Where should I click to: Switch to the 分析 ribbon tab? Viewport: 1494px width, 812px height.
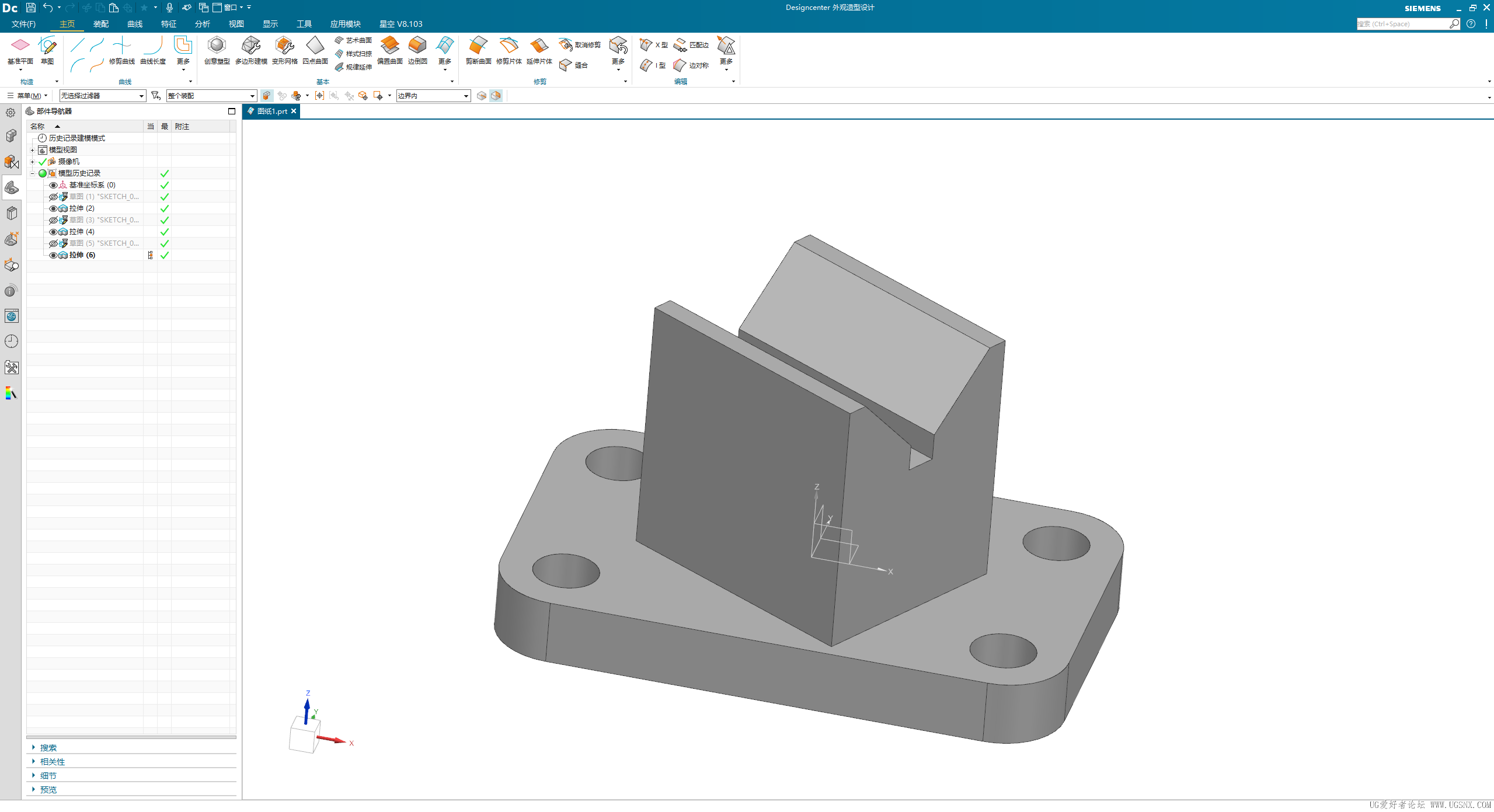point(203,24)
